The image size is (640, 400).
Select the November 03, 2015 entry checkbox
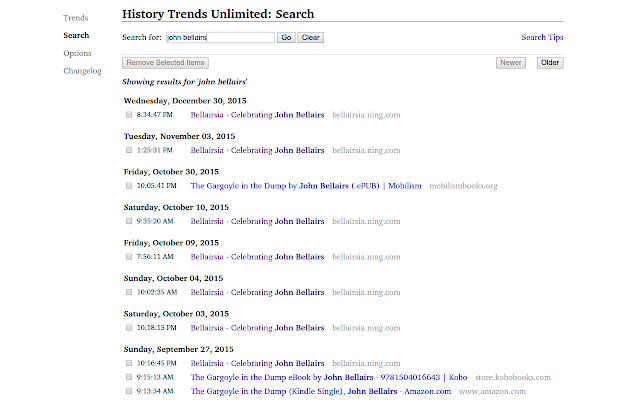(129, 150)
